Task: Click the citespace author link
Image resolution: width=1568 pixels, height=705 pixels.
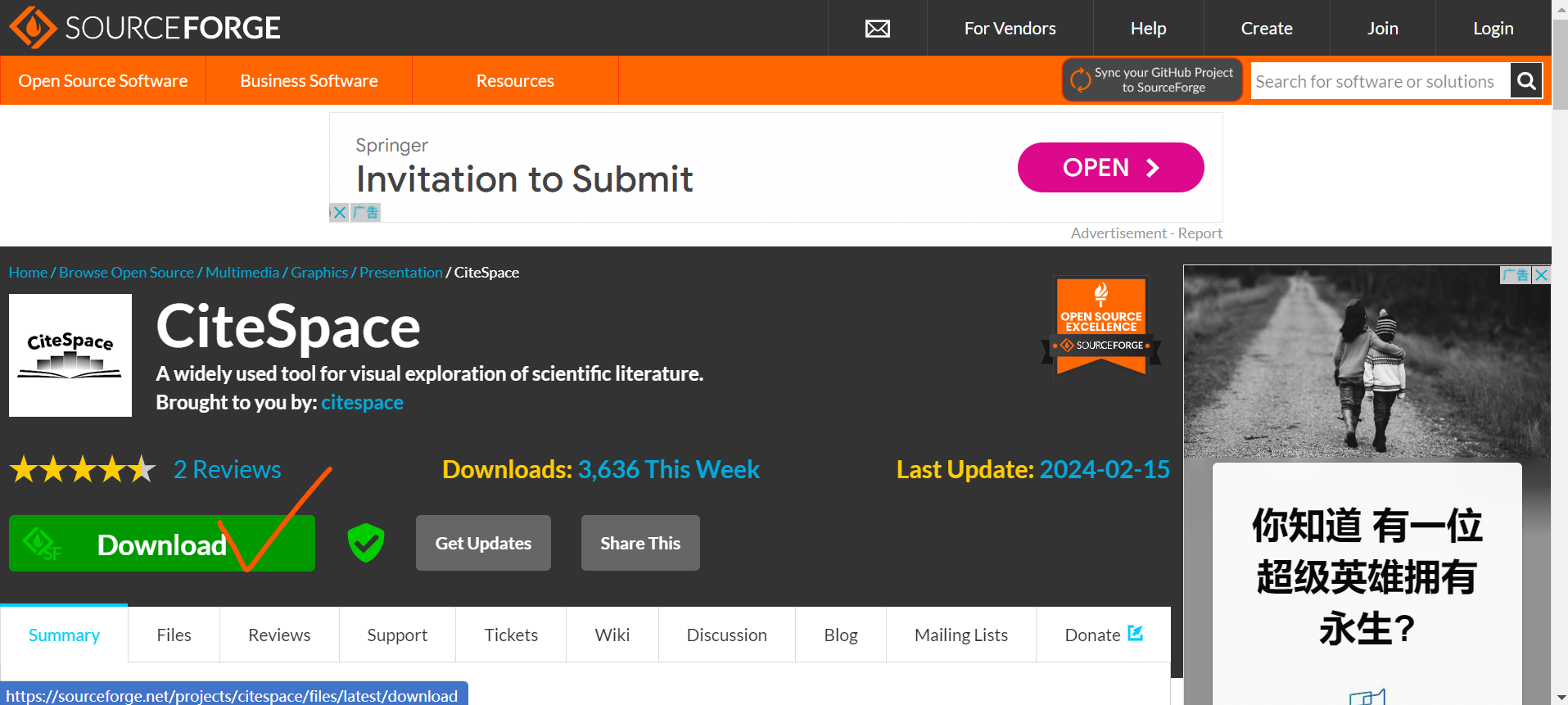Action: (362, 402)
